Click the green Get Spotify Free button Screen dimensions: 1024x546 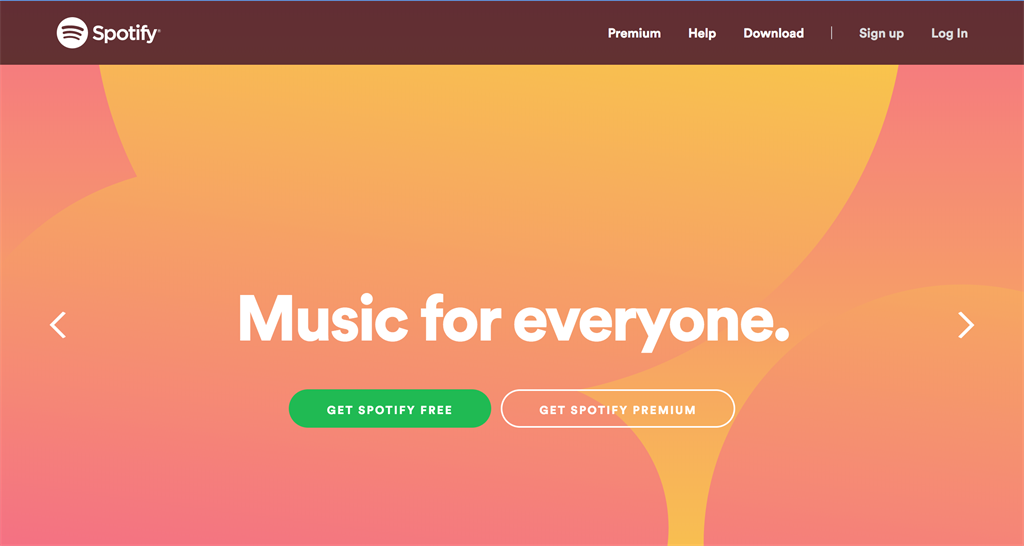(390, 409)
